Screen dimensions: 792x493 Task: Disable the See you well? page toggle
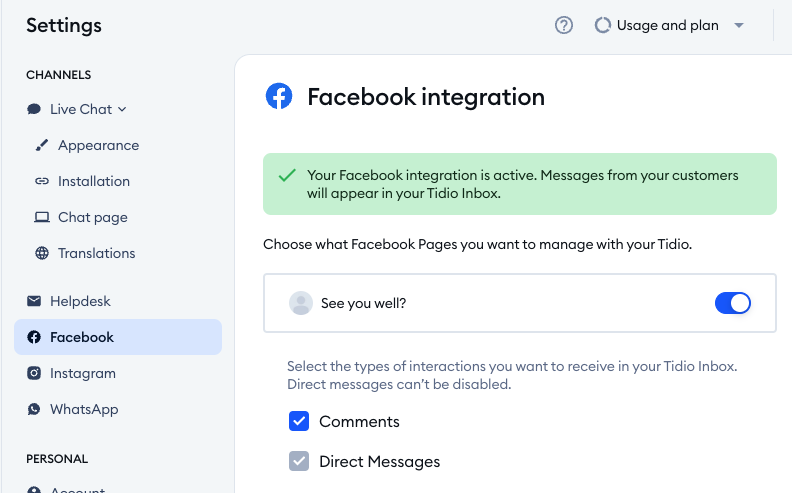point(732,303)
